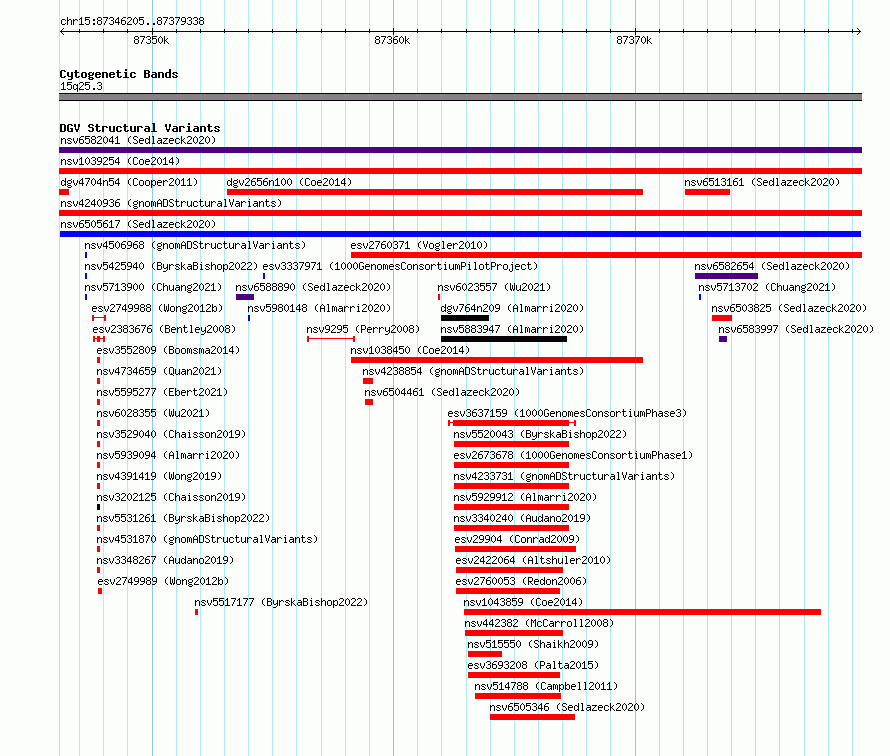Screen dimensions: 890x756
Task: Open nsv4238854 (gnomADStructuralVariants) variant
Action: [x=473, y=371]
